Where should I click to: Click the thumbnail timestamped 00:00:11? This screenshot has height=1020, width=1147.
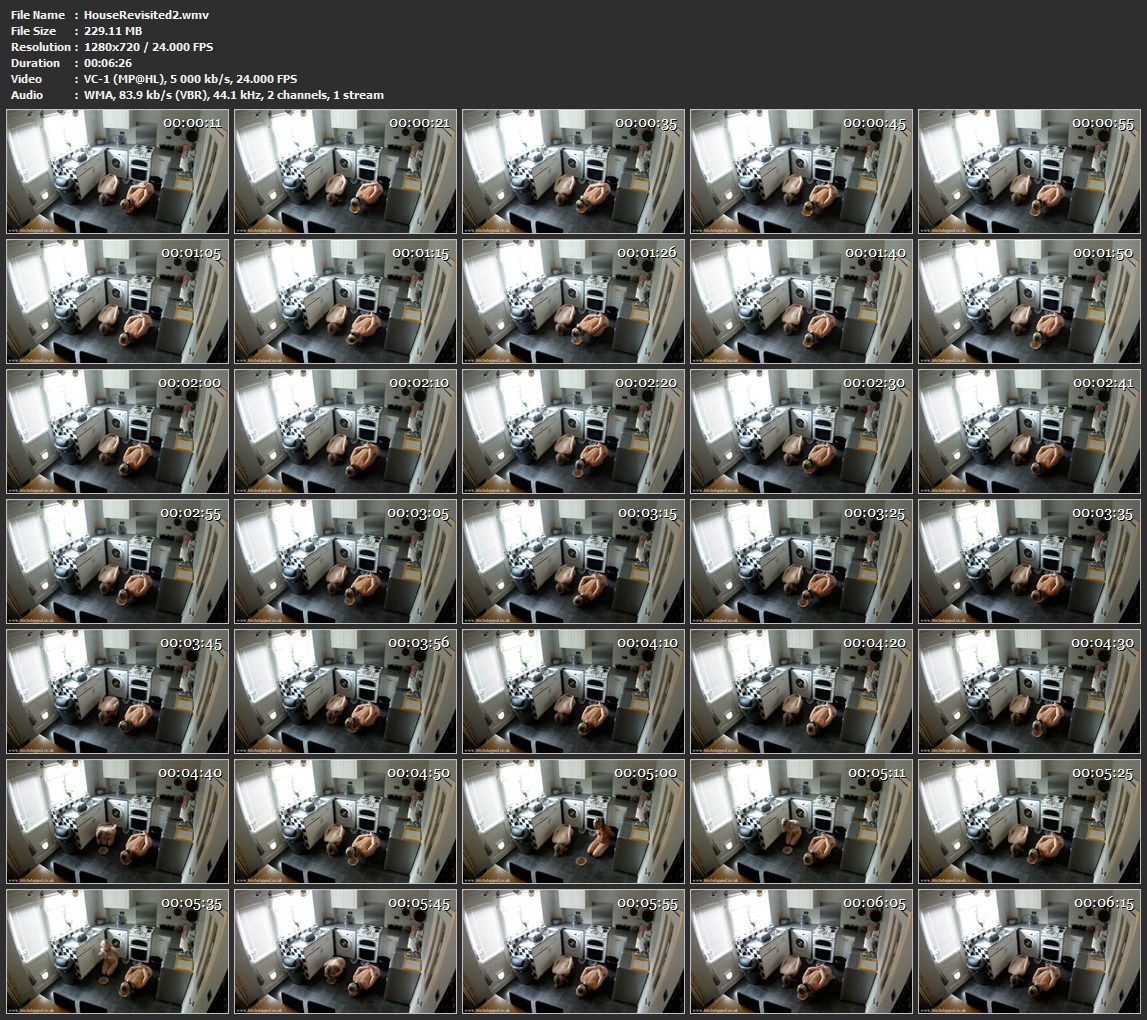click(x=118, y=172)
